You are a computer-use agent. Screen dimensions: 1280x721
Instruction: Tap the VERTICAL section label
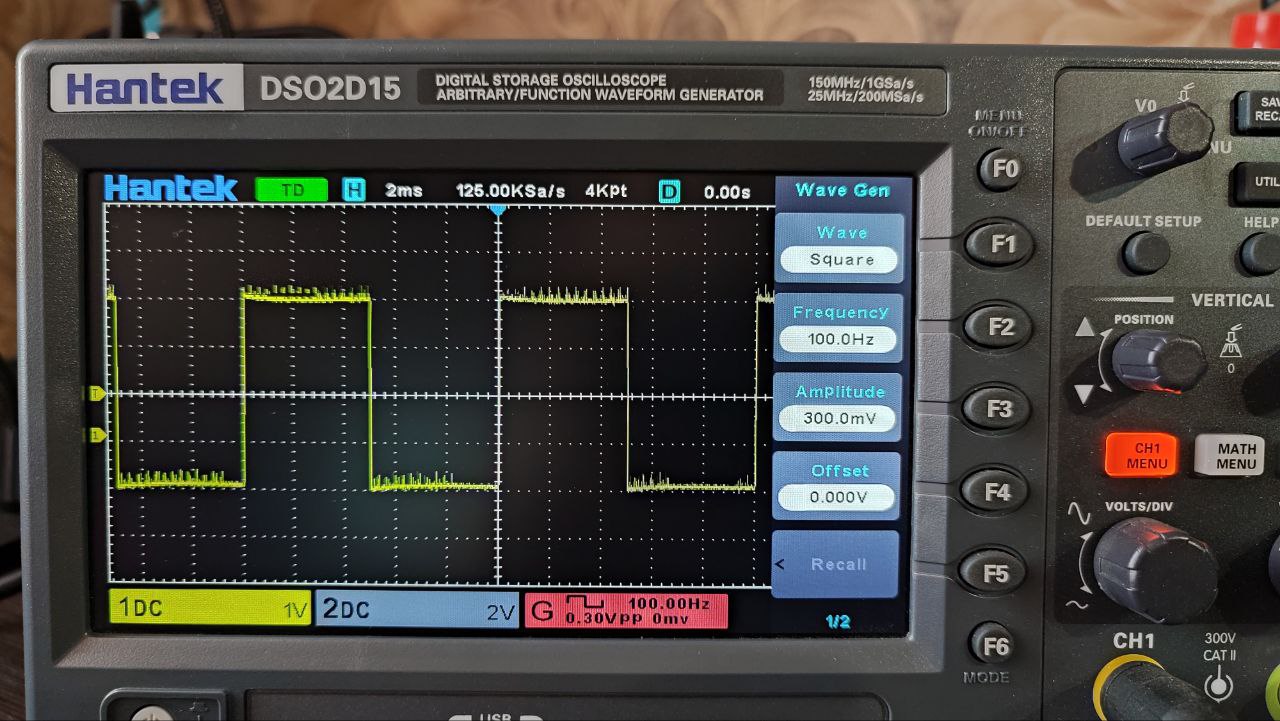coord(1232,300)
